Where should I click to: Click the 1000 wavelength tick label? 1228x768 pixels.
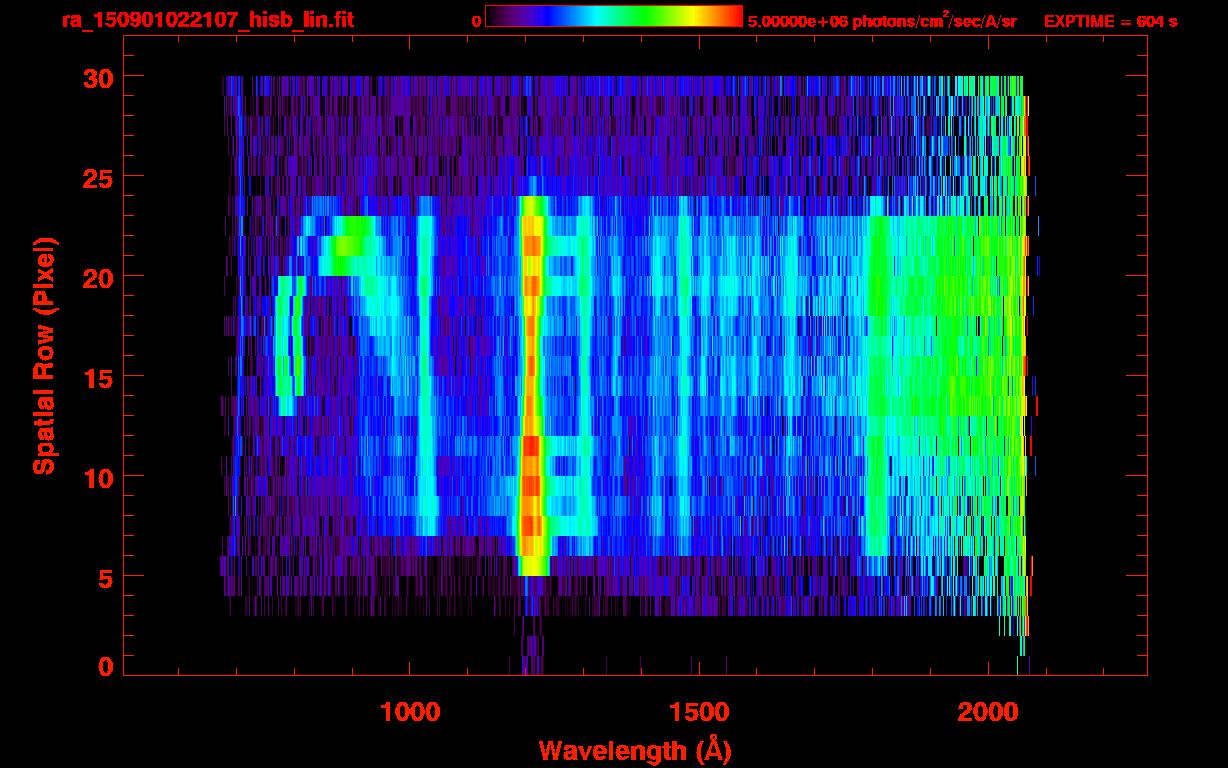click(410, 712)
